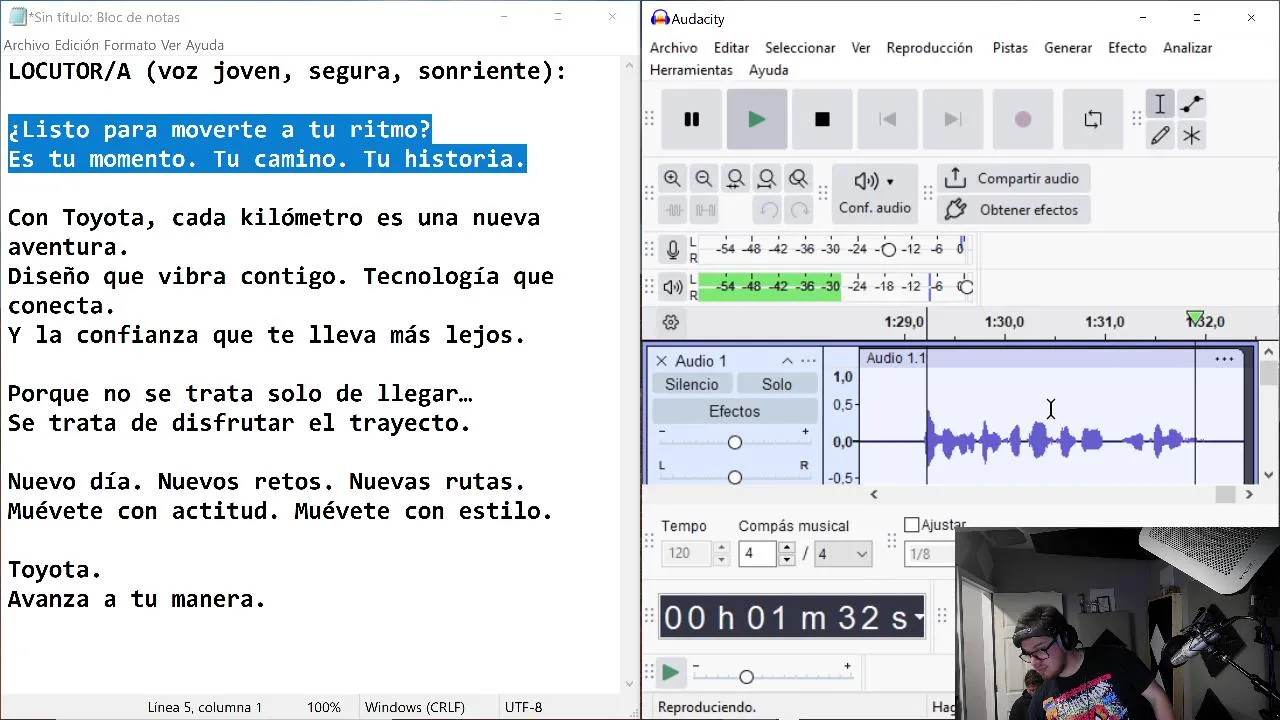The width and height of the screenshot is (1280, 720).
Task: Click the Audio 1.1 clip title
Action: pyautogui.click(x=896, y=358)
